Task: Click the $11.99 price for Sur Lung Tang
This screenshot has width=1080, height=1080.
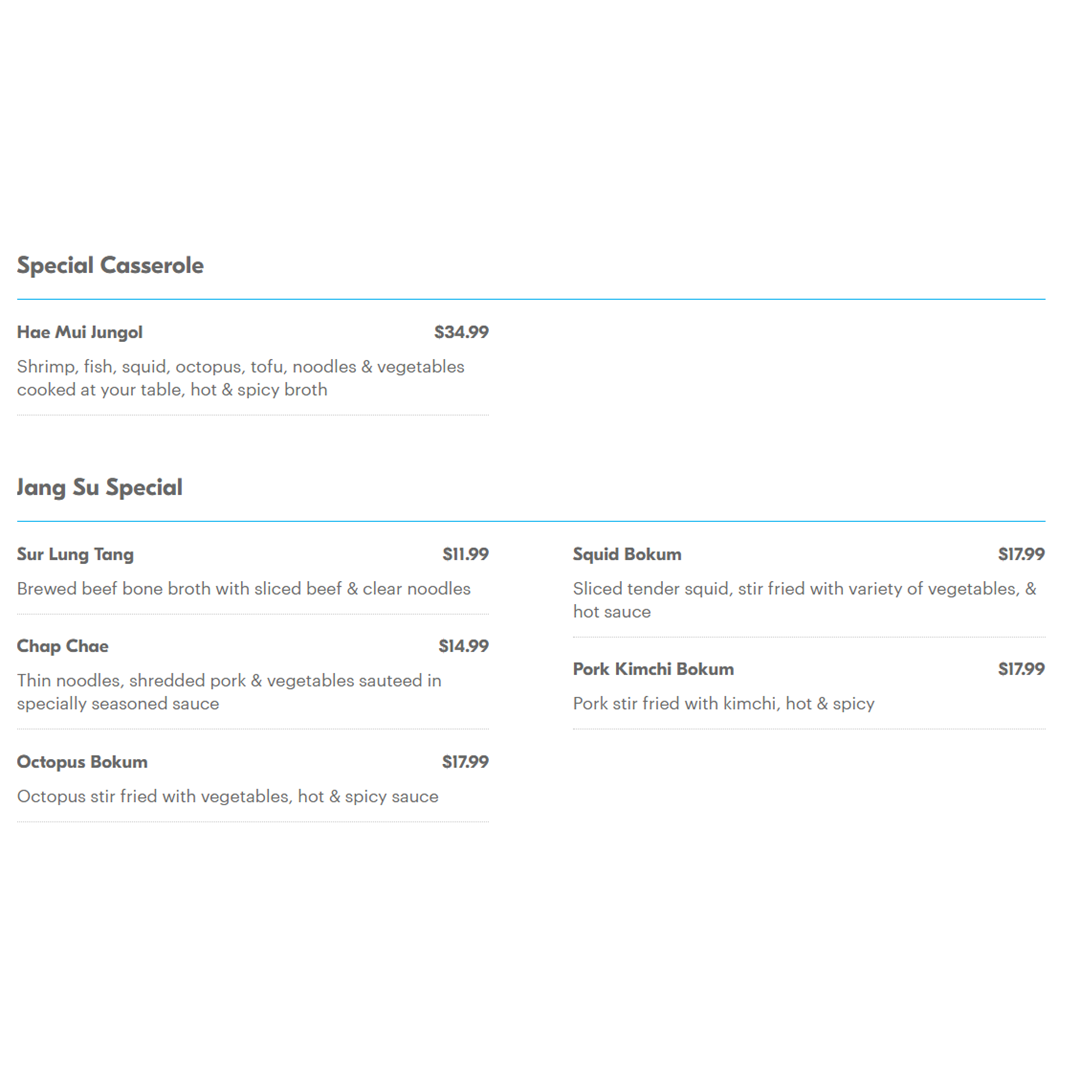Action: click(465, 554)
